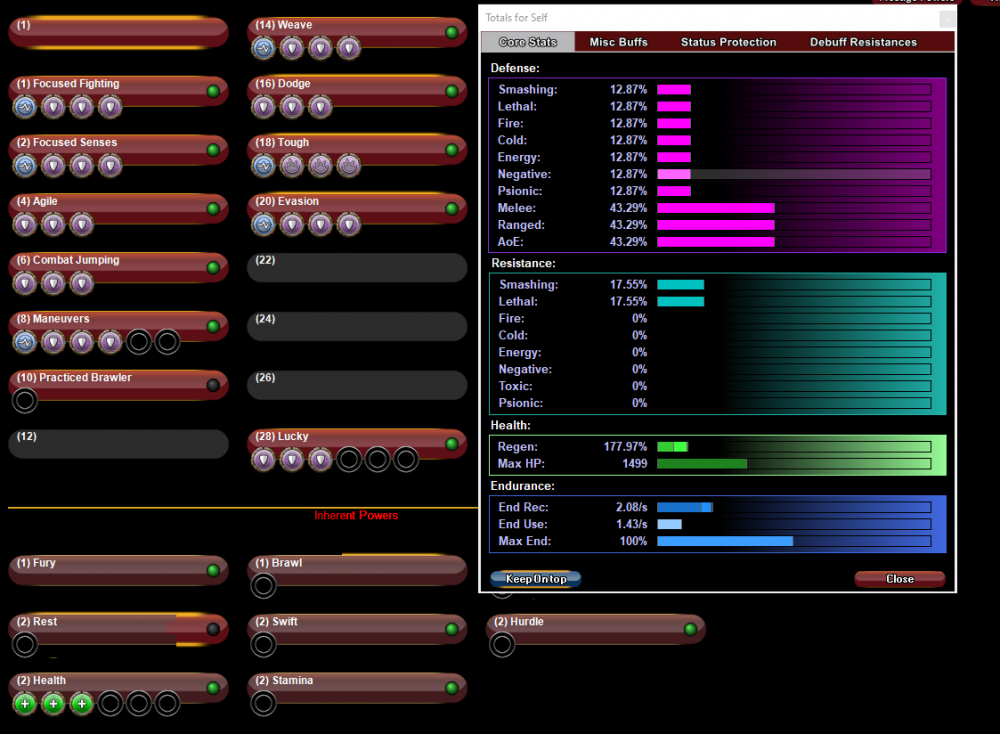The image size is (1000, 734).
Task: Click the empty slot under Brawl
Action: (263, 586)
